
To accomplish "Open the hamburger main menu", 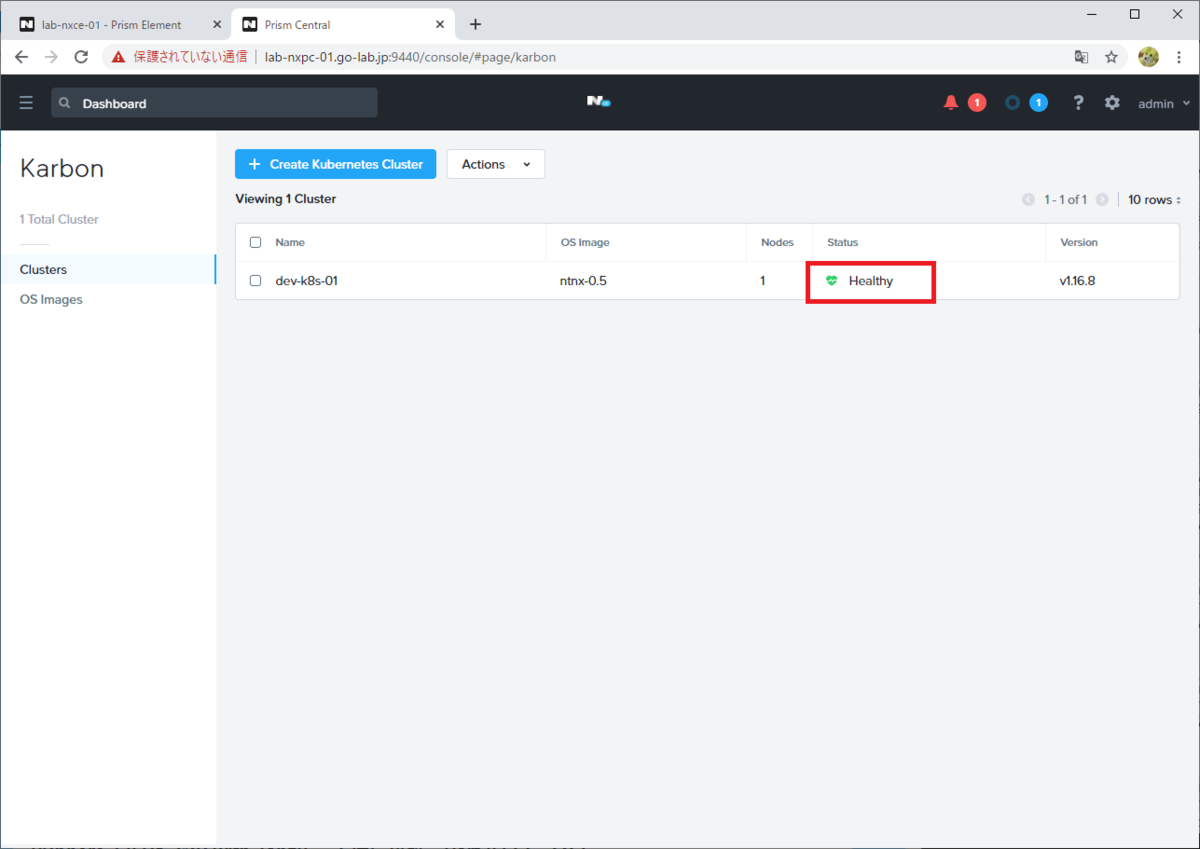I will [26, 103].
